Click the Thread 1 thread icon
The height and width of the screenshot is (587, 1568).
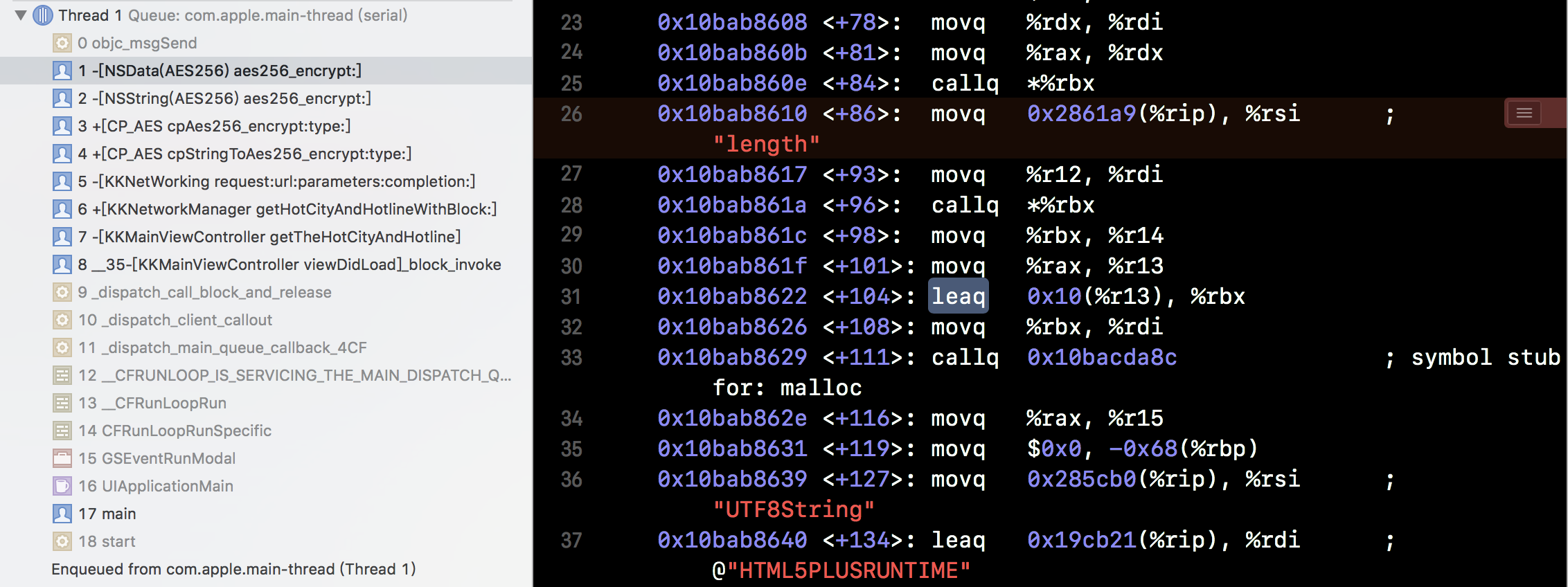[x=43, y=15]
